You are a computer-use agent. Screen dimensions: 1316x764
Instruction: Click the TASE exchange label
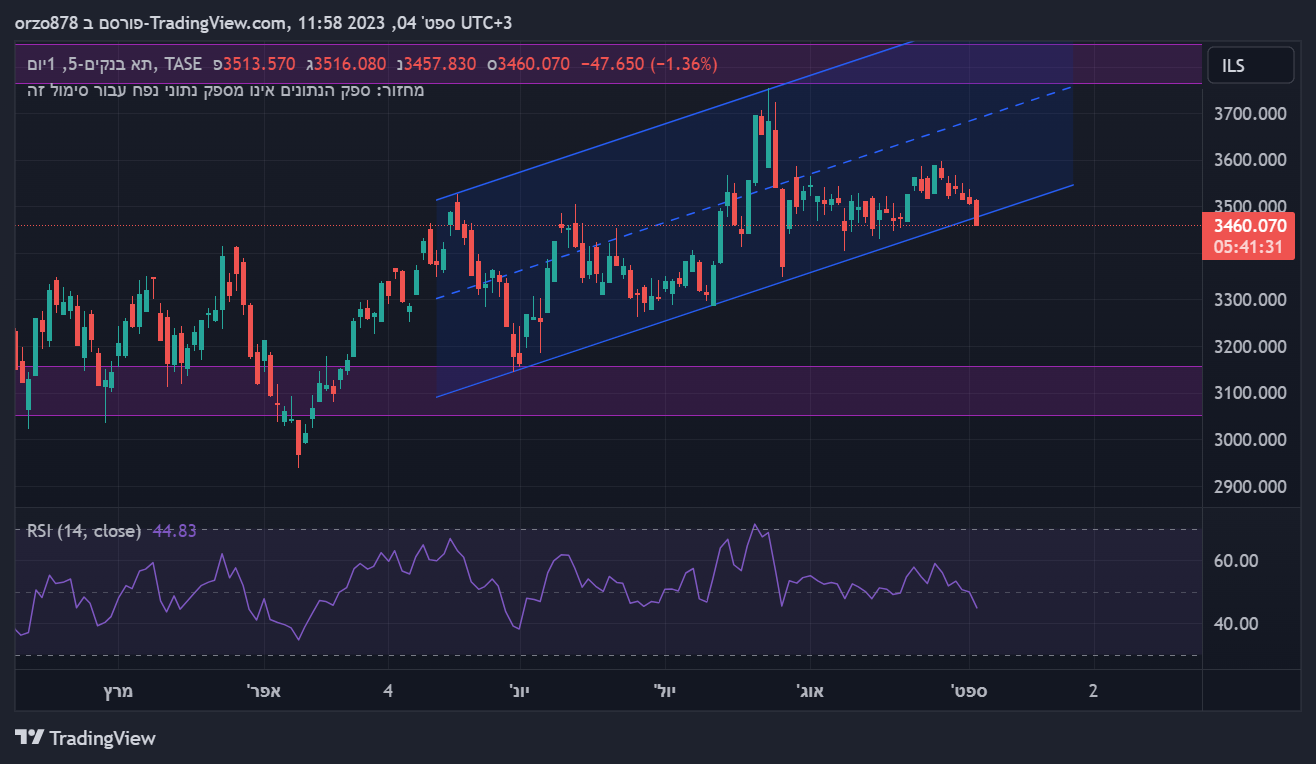185,64
